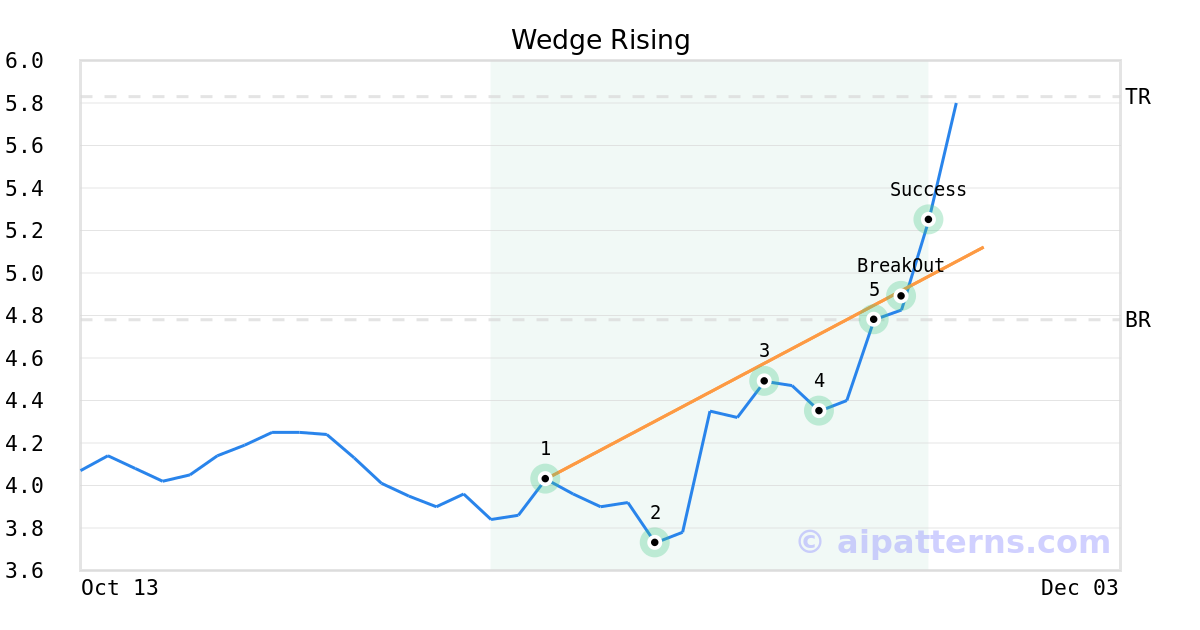Click the "BreakOut" text annotation
This screenshot has height=630, width=1200.
(900, 266)
